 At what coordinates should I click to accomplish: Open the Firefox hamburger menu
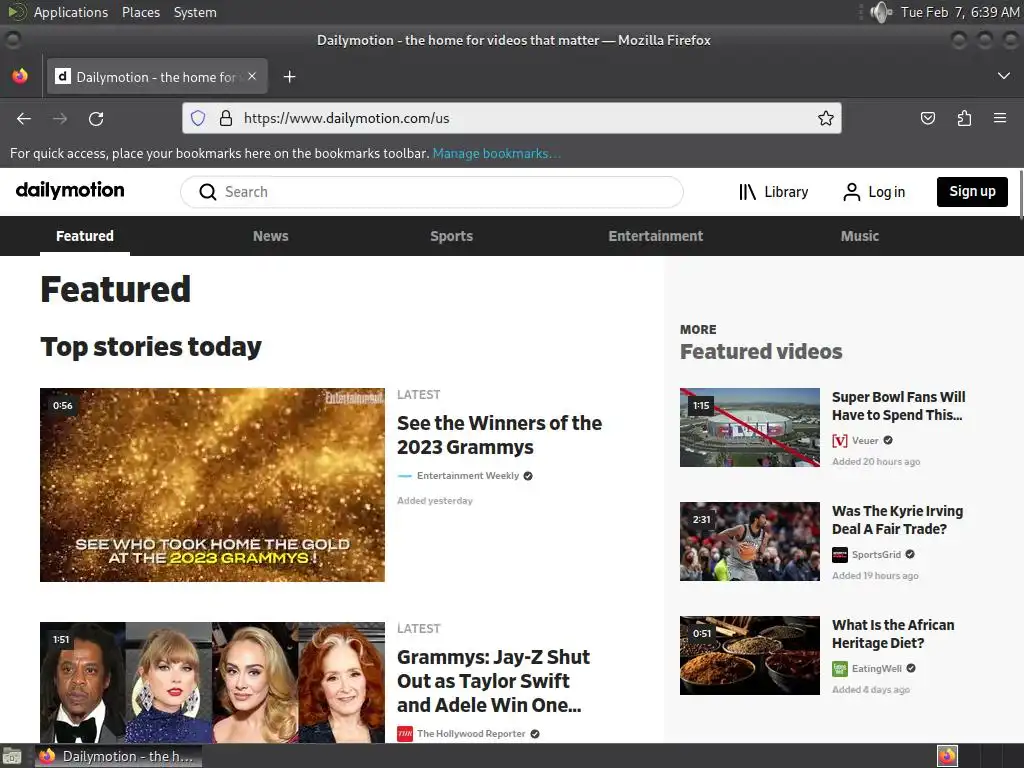1000,118
